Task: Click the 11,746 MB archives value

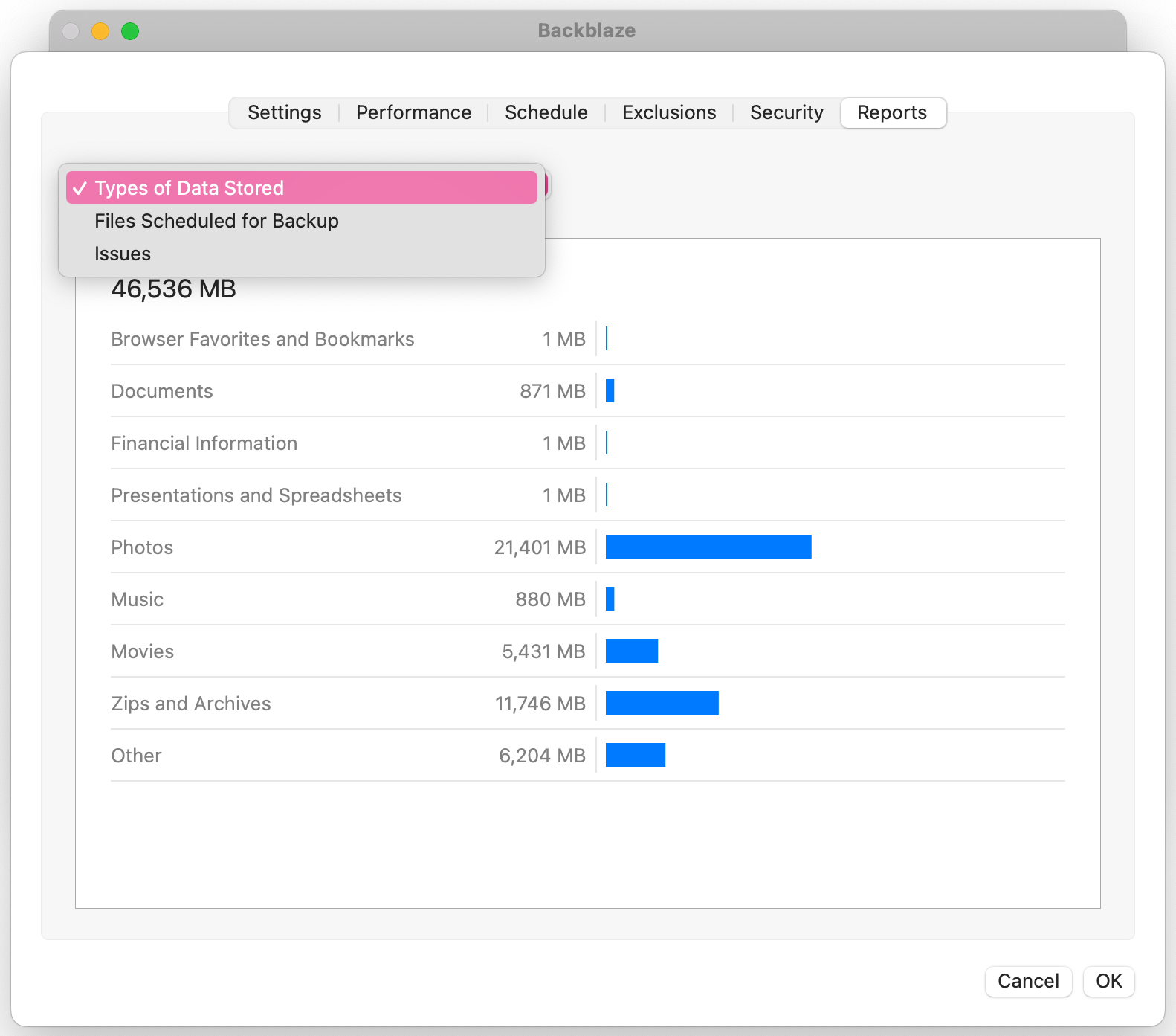Action: click(540, 704)
